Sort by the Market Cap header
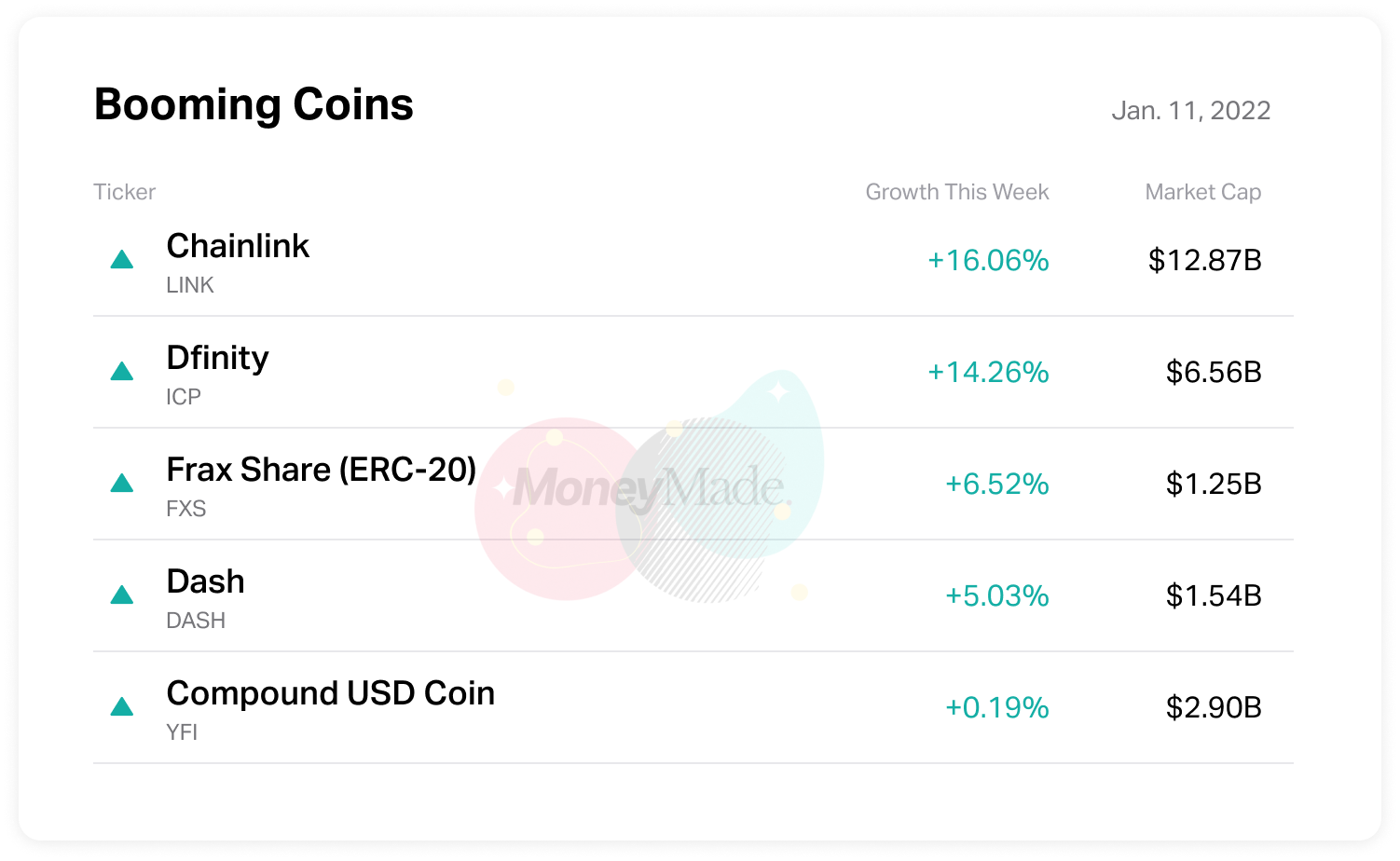The height and width of the screenshot is (861, 1400). pos(1202,192)
